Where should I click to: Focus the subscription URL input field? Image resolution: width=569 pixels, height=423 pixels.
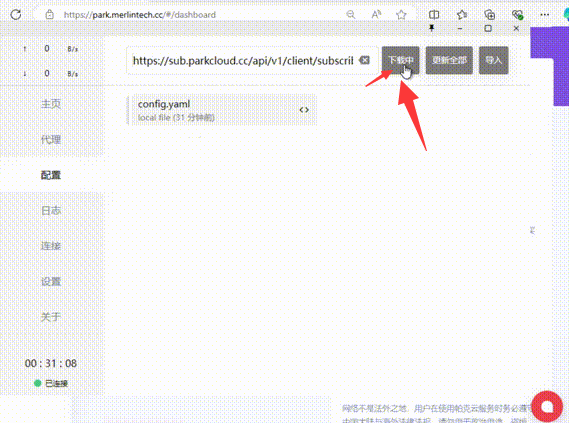pos(243,61)
